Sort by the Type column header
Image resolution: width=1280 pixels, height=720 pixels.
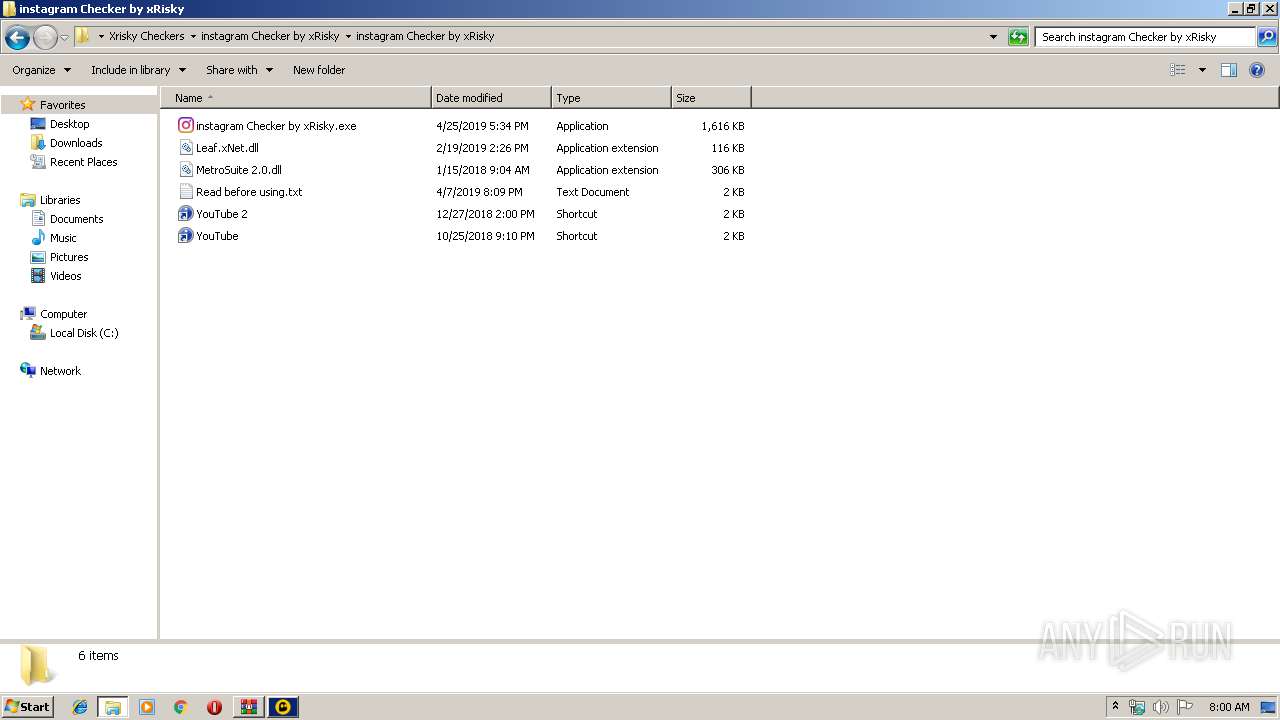pyautogui.click(x=611, y=98)
